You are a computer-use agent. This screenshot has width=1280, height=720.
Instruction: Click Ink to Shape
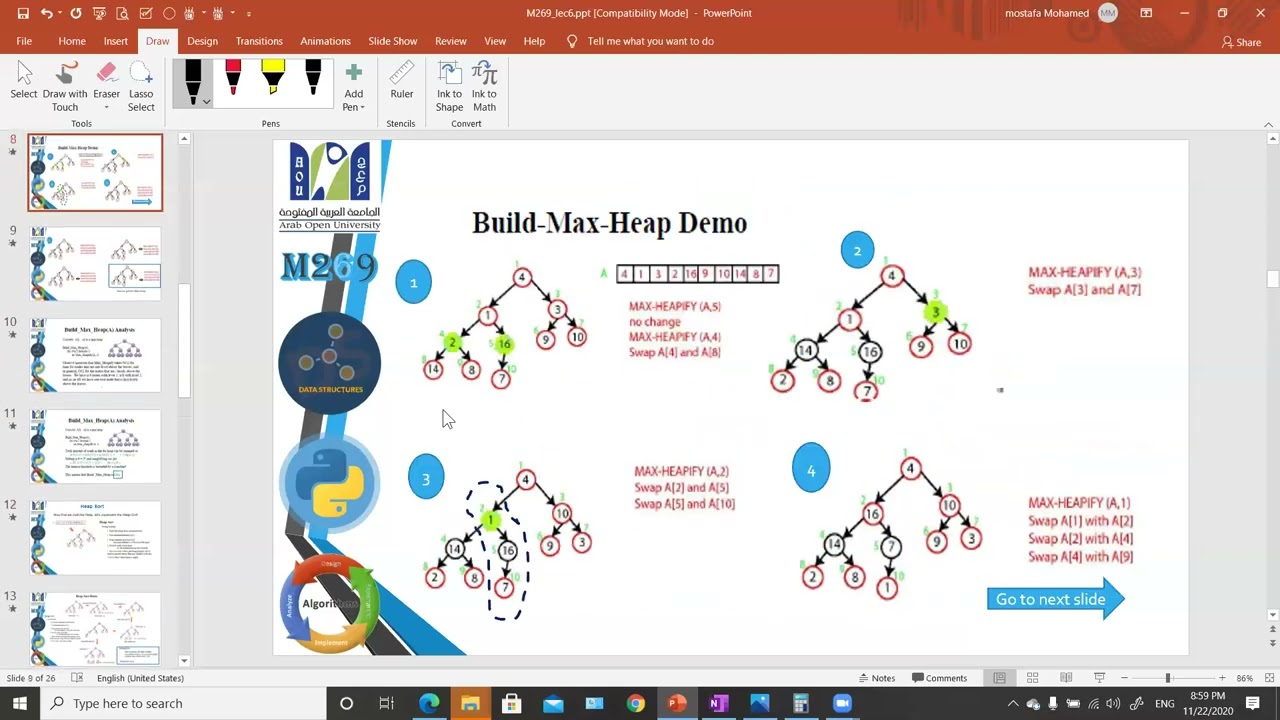[449, 87]
